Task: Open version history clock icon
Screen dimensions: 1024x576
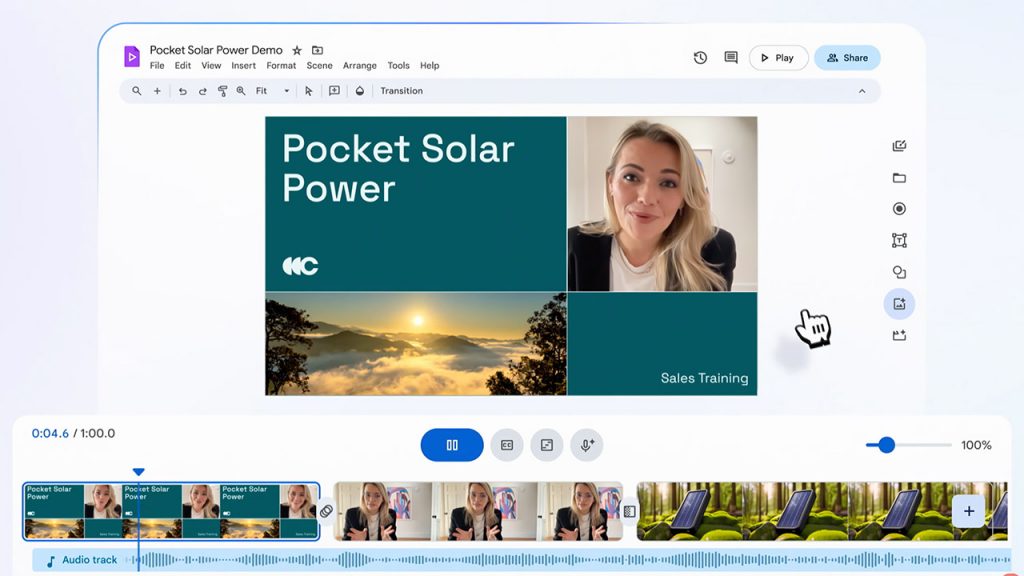Action: click(x=700, y=58)
